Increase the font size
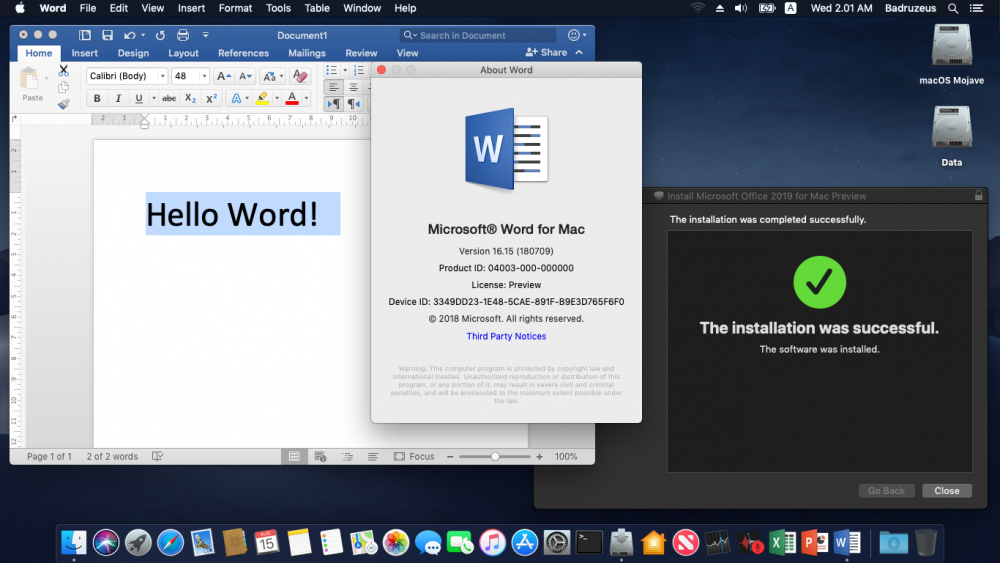 223,76
